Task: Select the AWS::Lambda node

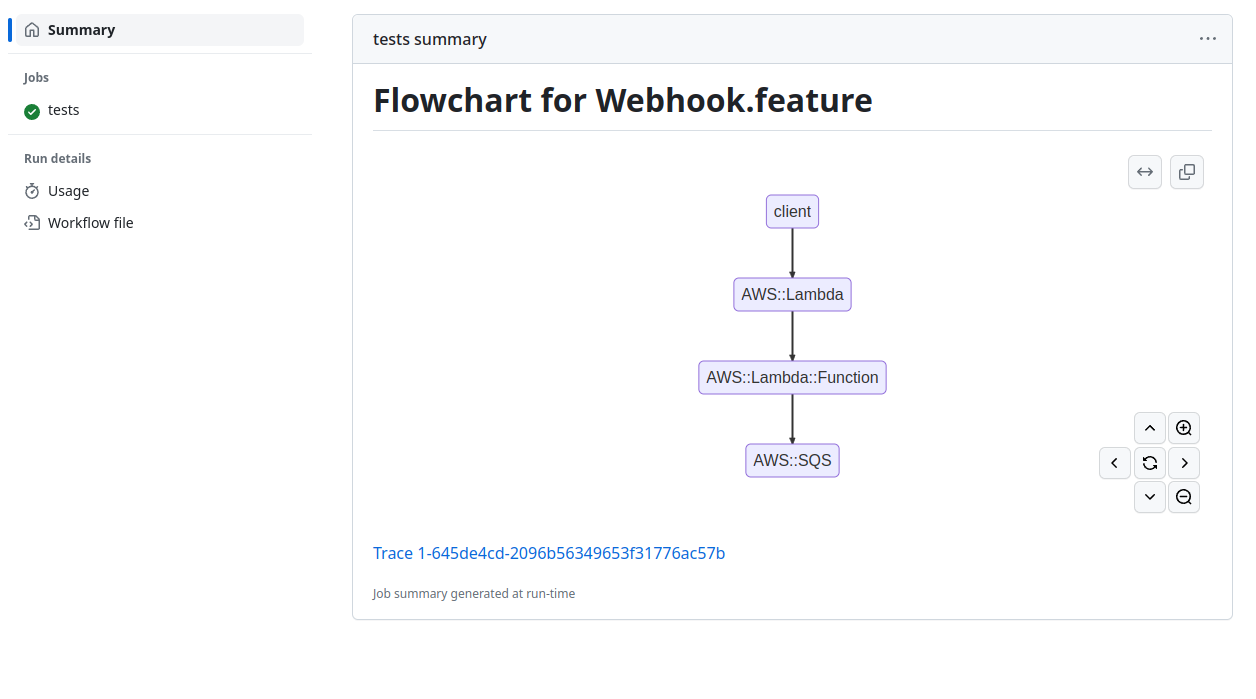Action: coord(792,294)
